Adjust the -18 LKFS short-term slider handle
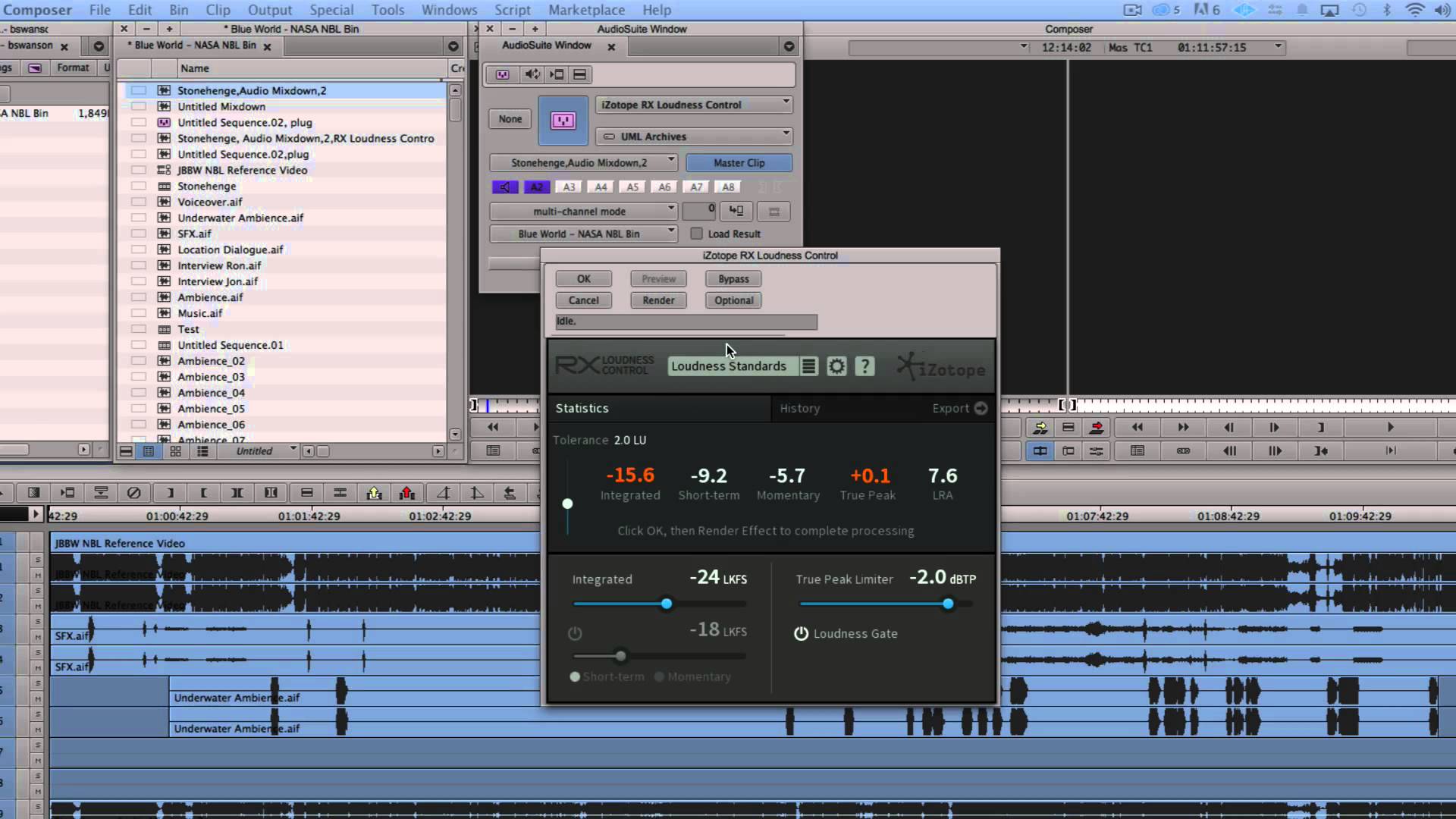 (621, 656)
